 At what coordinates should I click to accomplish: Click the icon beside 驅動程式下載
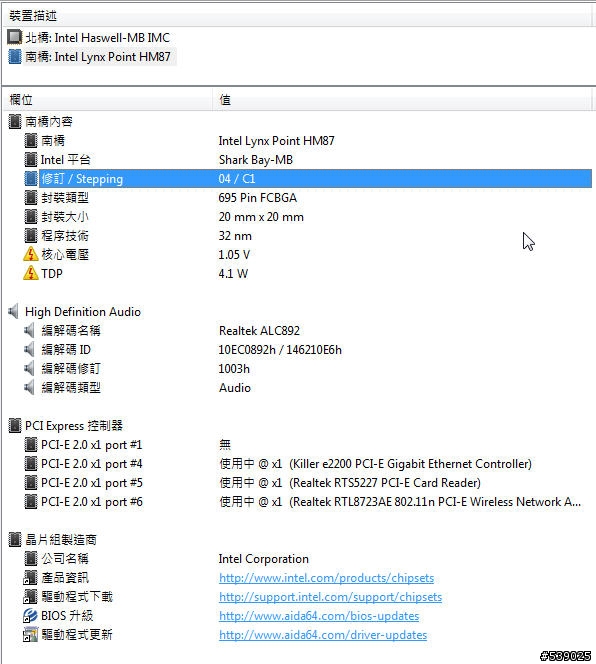(x=30, y=597)
